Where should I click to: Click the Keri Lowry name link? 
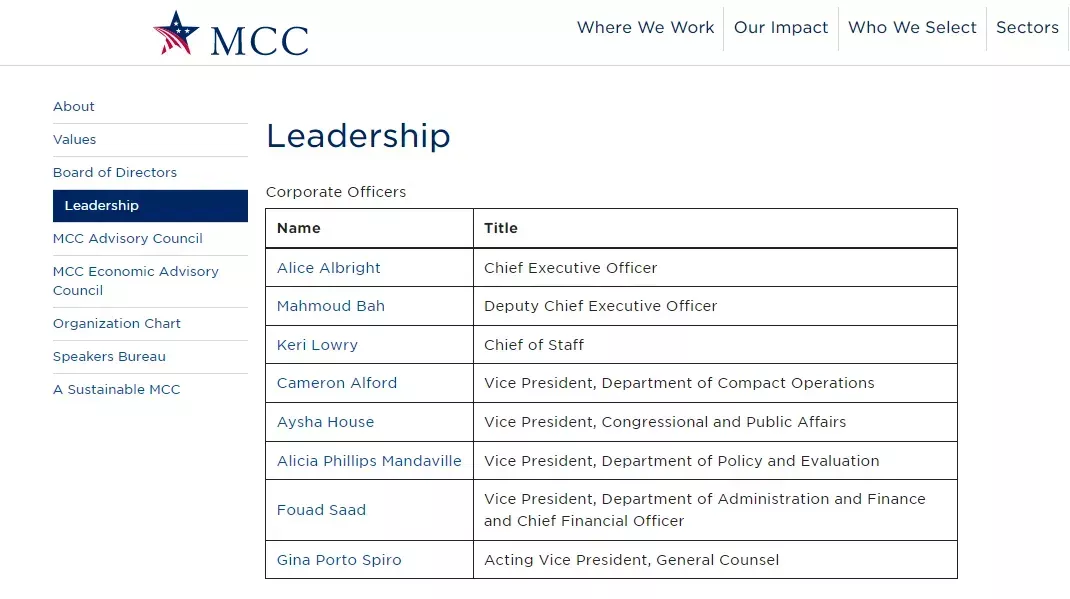[x=317, y=345]
